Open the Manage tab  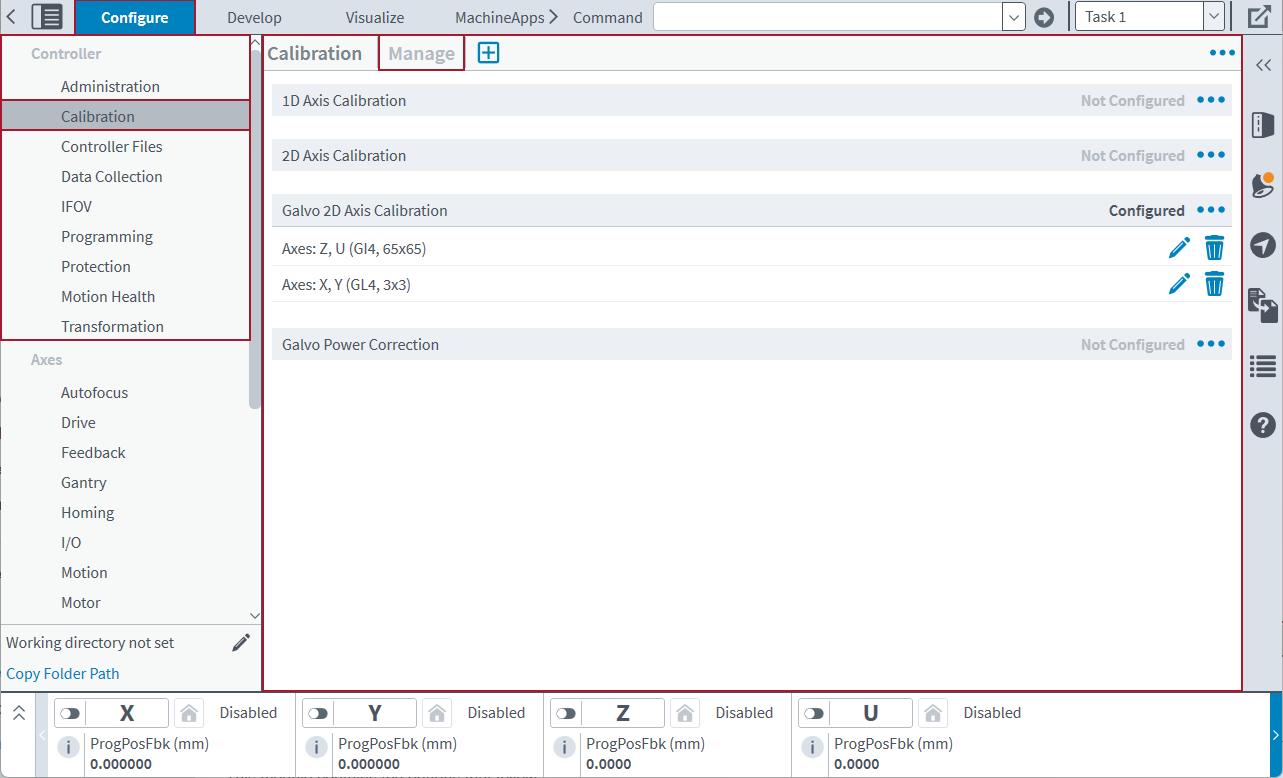(x=421, y=54)
